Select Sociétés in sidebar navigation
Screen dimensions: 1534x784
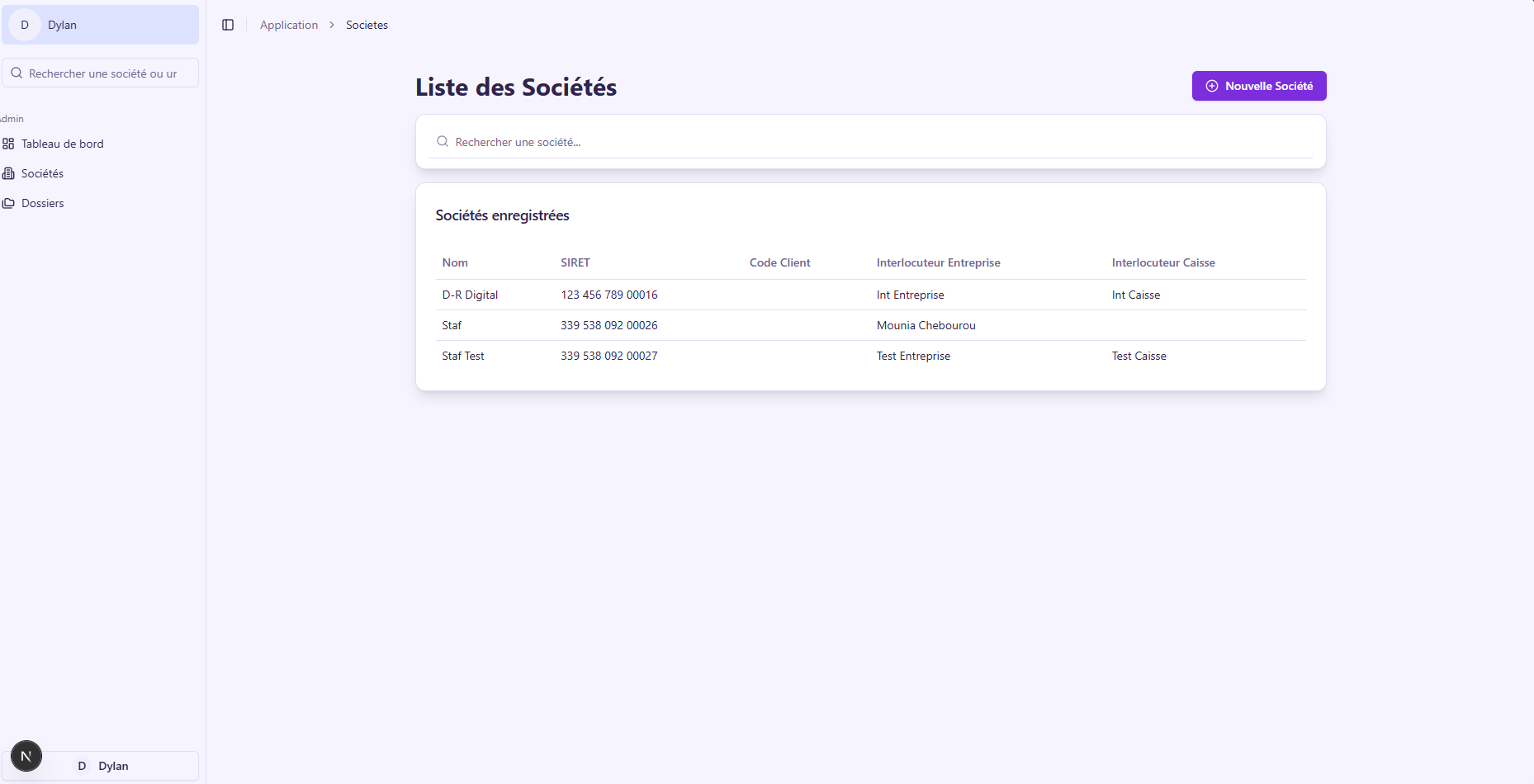click(x=43, y=173)
